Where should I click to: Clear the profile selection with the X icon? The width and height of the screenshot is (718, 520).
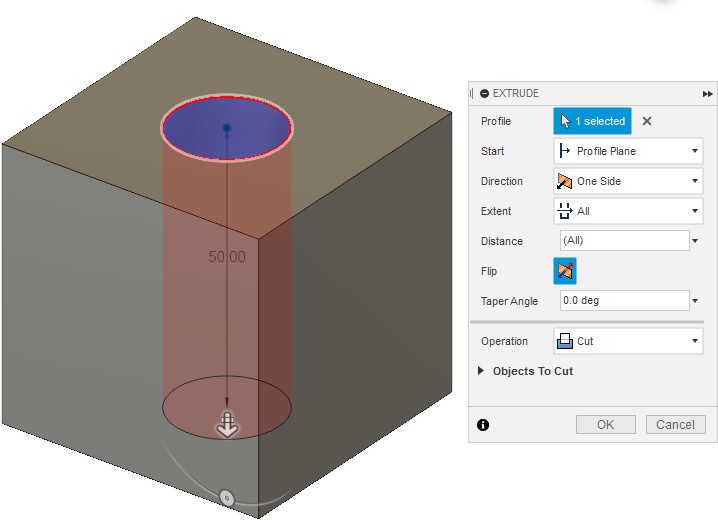647,121
